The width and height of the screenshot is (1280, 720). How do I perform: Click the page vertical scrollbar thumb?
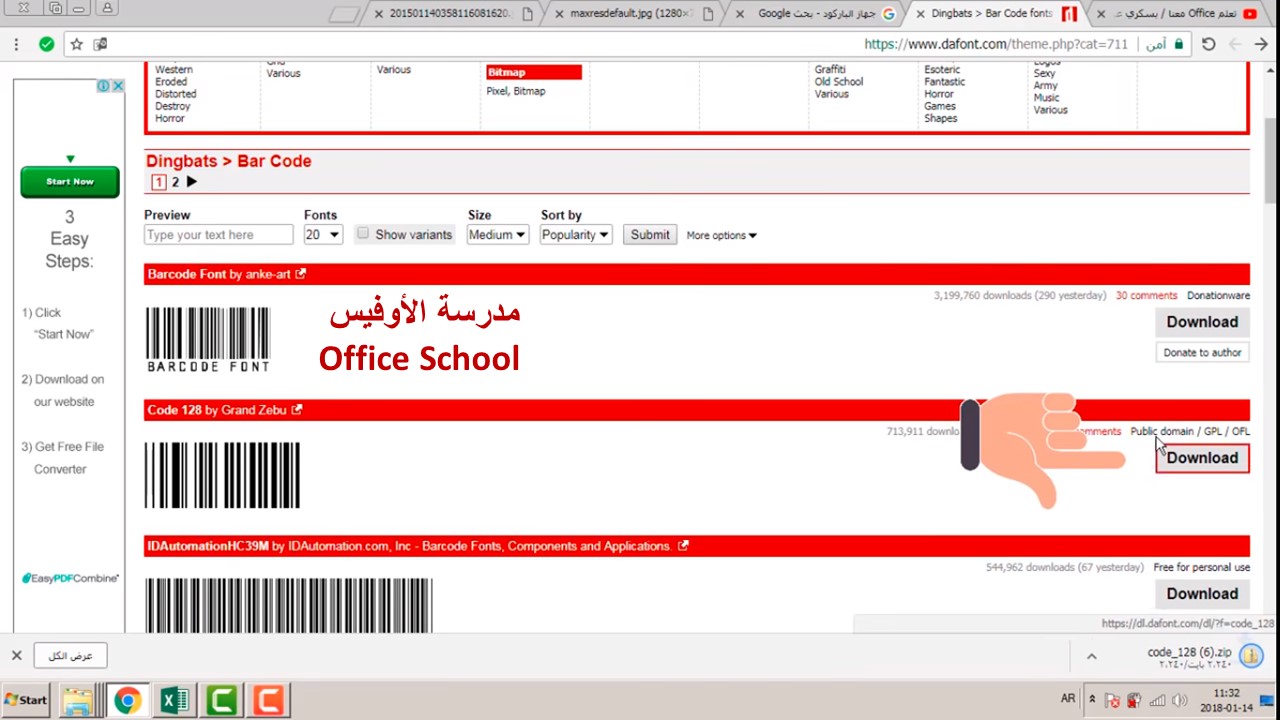[1271, 160]
